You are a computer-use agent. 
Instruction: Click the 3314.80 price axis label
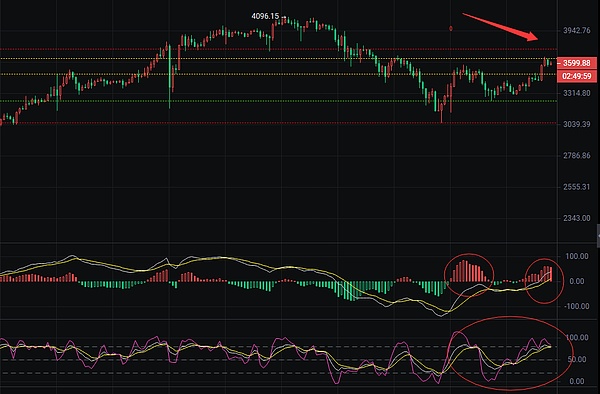point(576,93)
